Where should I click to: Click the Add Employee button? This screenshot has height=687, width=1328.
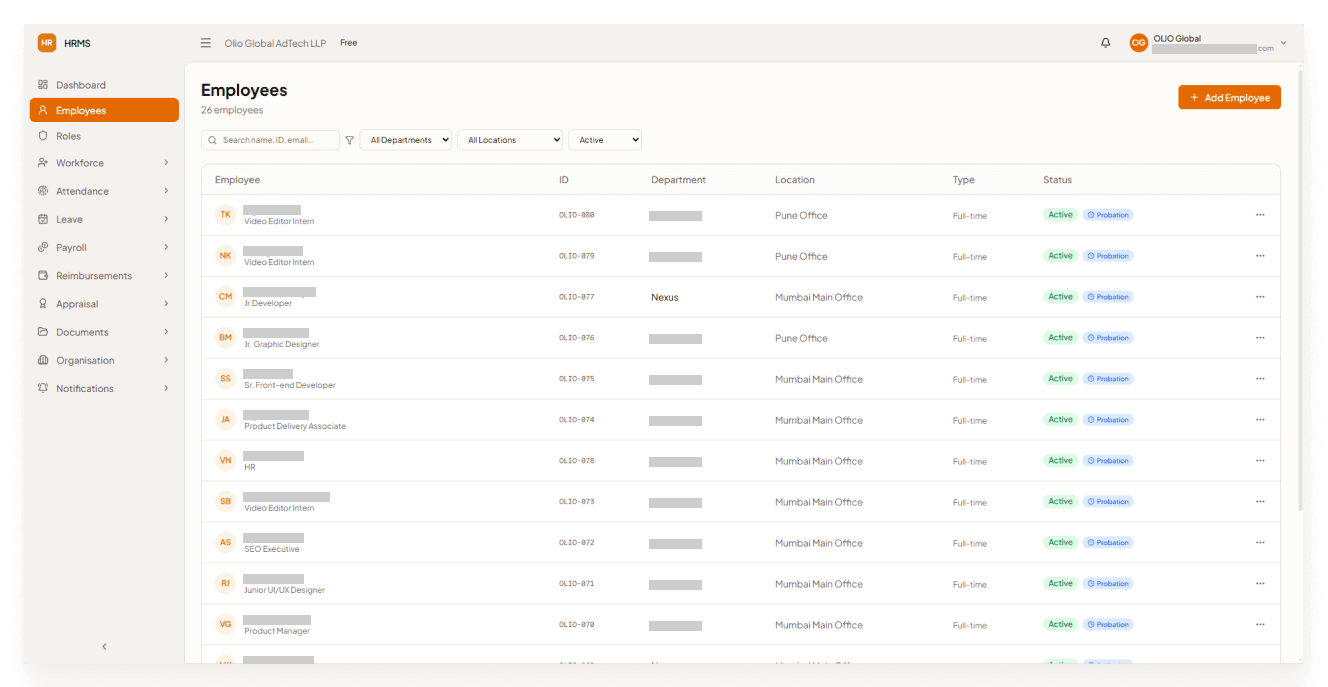(x=1229, y=97)
